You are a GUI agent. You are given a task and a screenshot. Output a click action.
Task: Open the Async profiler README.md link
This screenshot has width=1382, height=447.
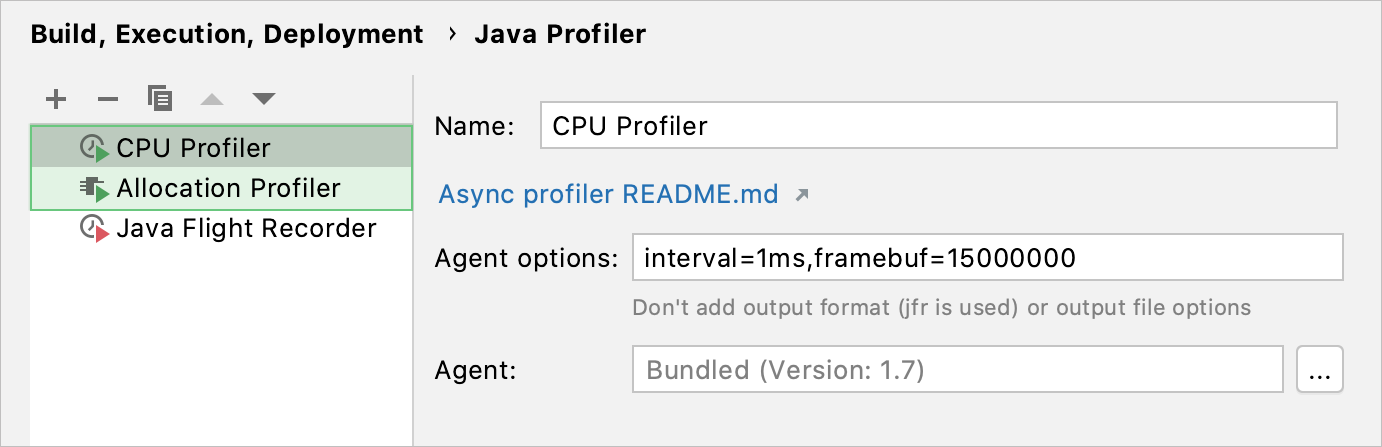pyautogui.click(x=608, y=194)
